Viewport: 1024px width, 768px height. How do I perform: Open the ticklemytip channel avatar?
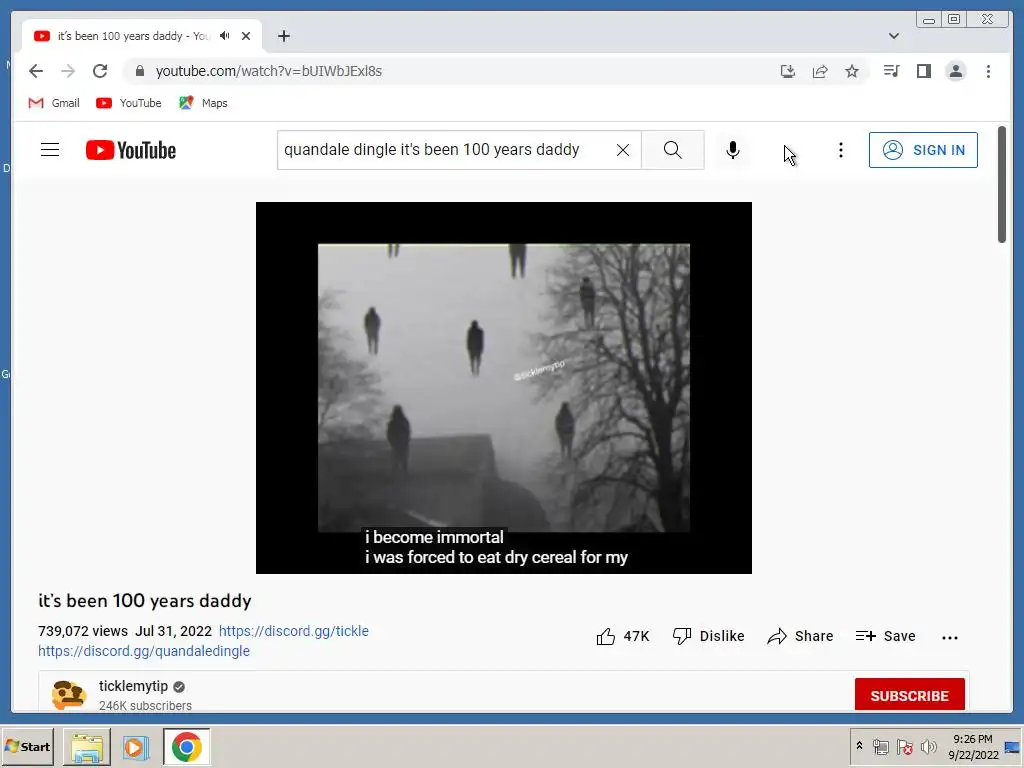click(x=69, y=695)
